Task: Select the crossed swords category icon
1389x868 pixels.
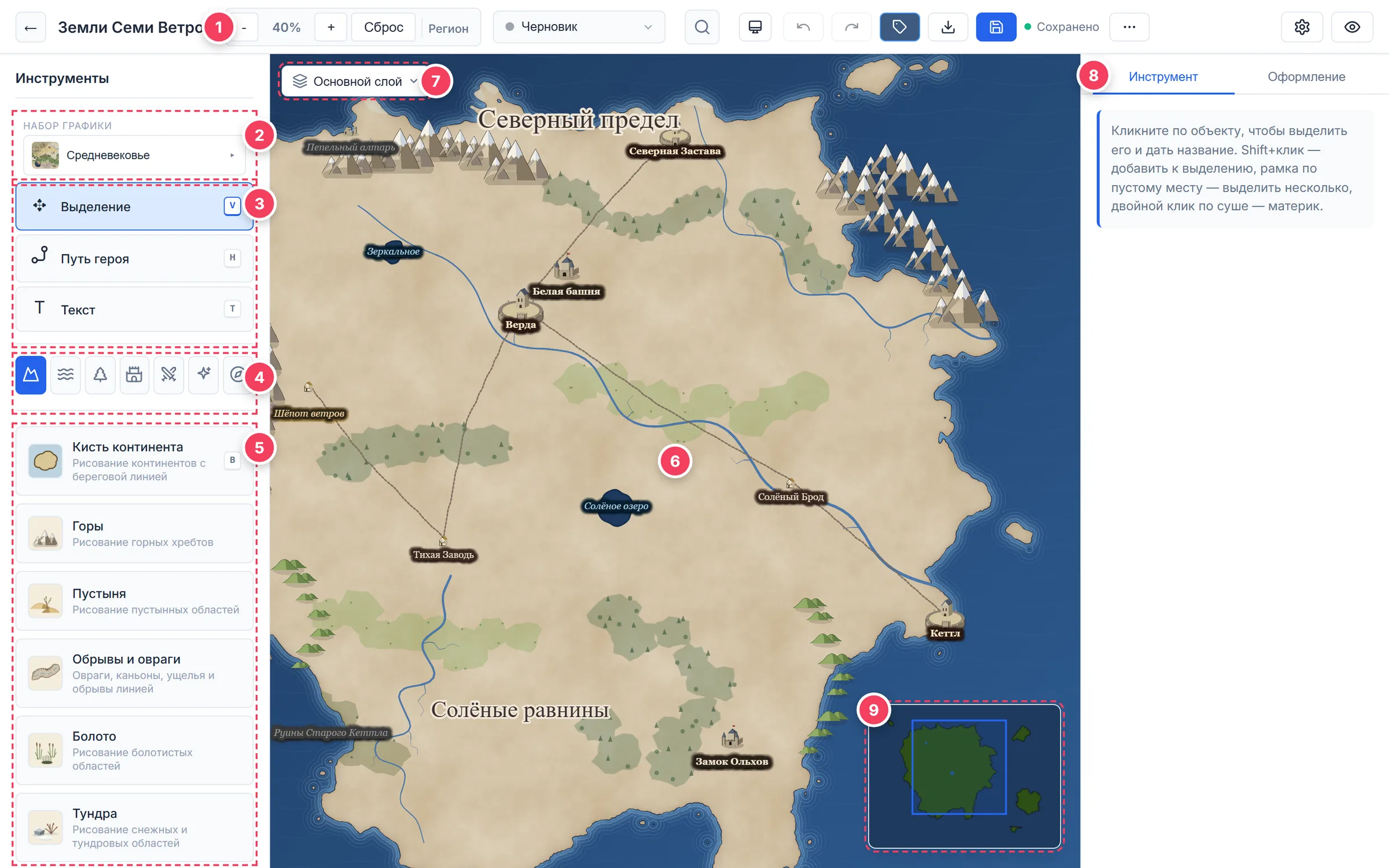Action: [169, 375]
